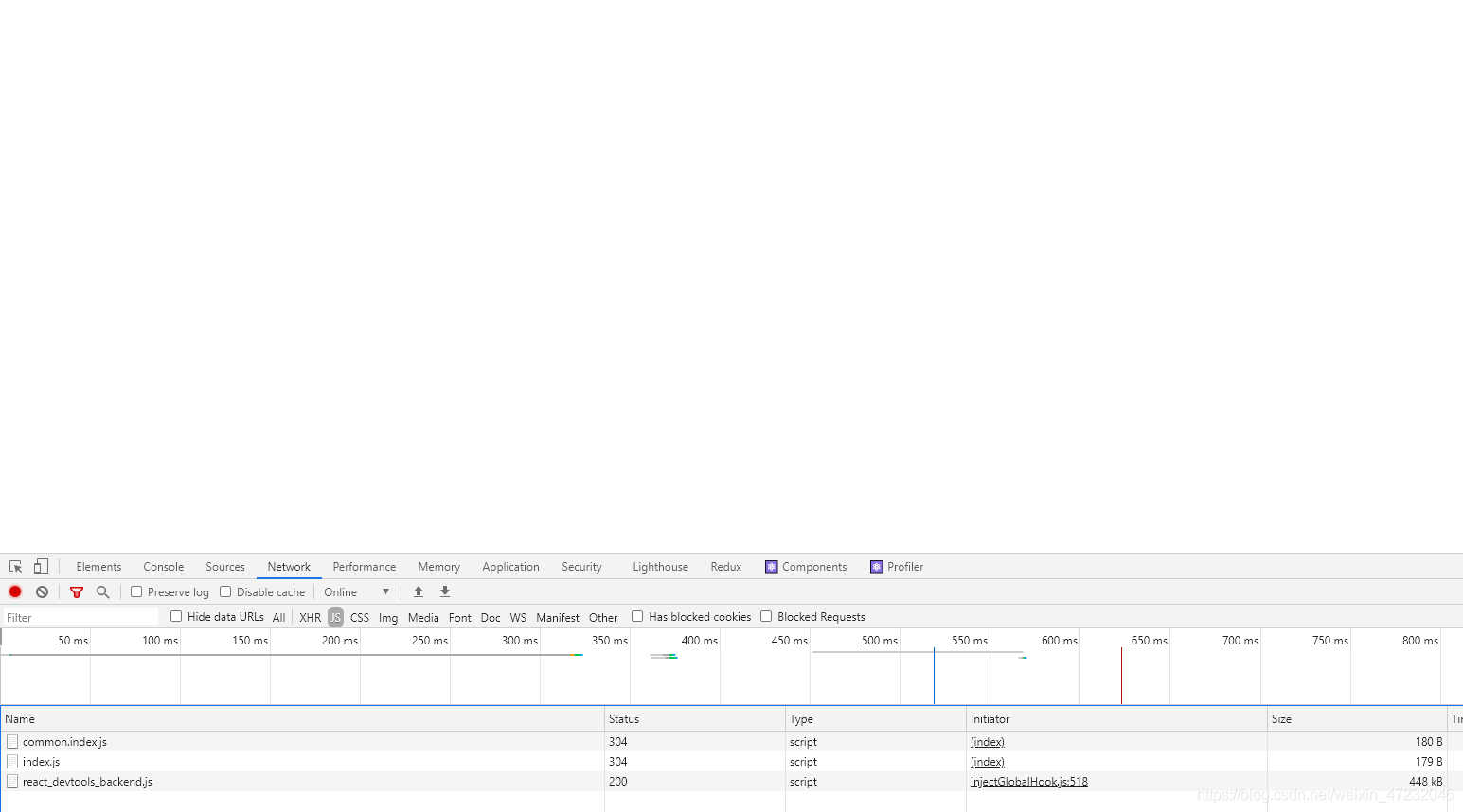Filter requests by Font
This screenshot has width=1463, height=812.
460,617
